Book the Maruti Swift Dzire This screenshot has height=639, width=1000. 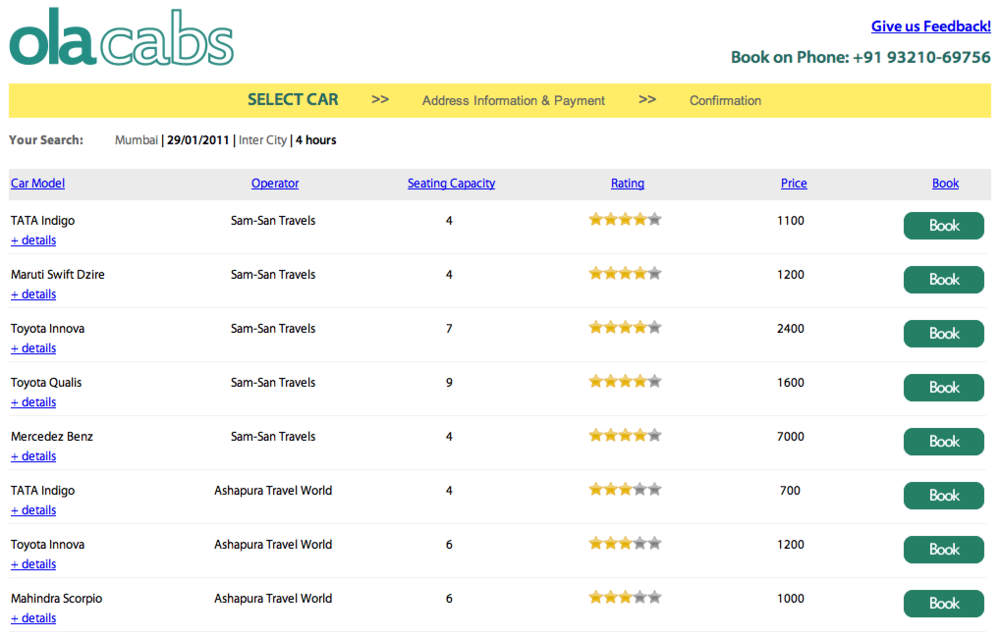[943, 279]
